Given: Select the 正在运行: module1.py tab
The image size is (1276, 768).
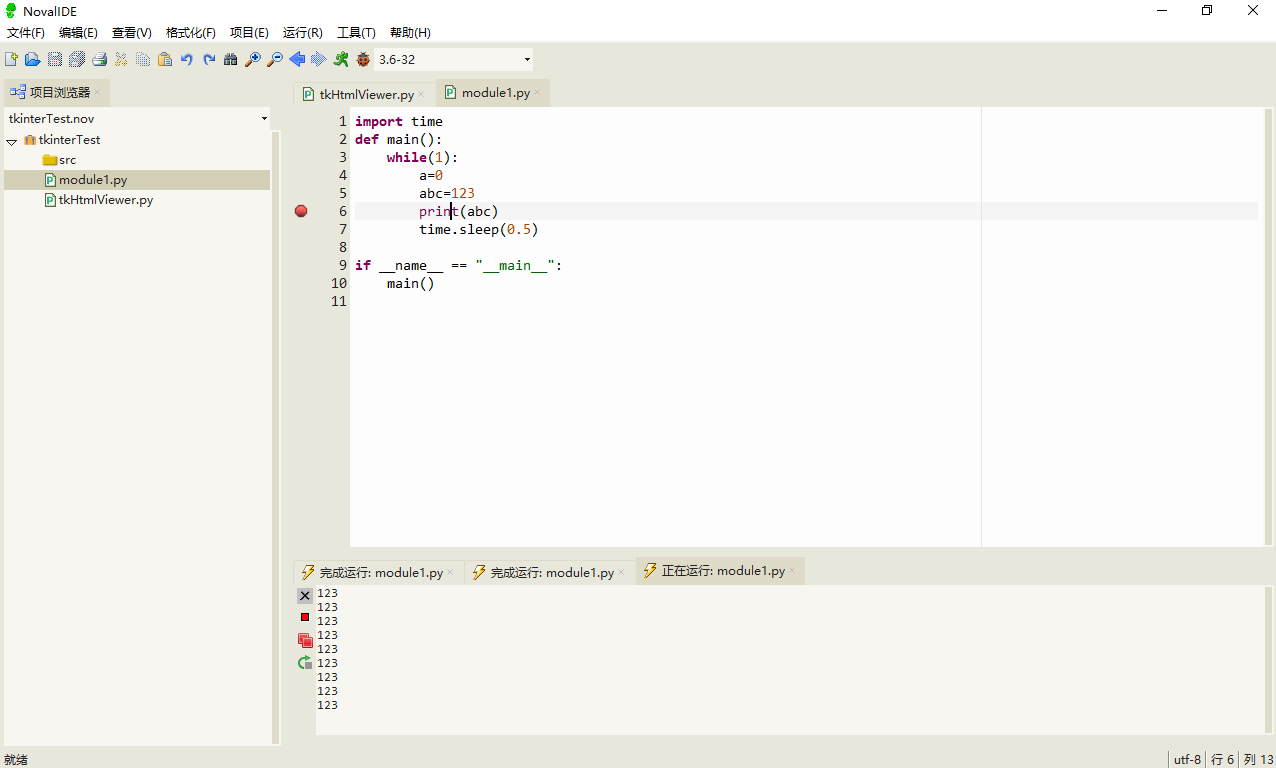Looking at the screenshot, I should 720,571.
